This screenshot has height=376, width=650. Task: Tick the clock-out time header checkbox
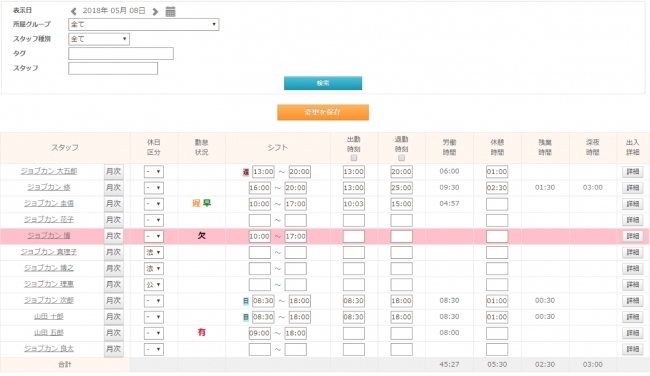(401, 158)
